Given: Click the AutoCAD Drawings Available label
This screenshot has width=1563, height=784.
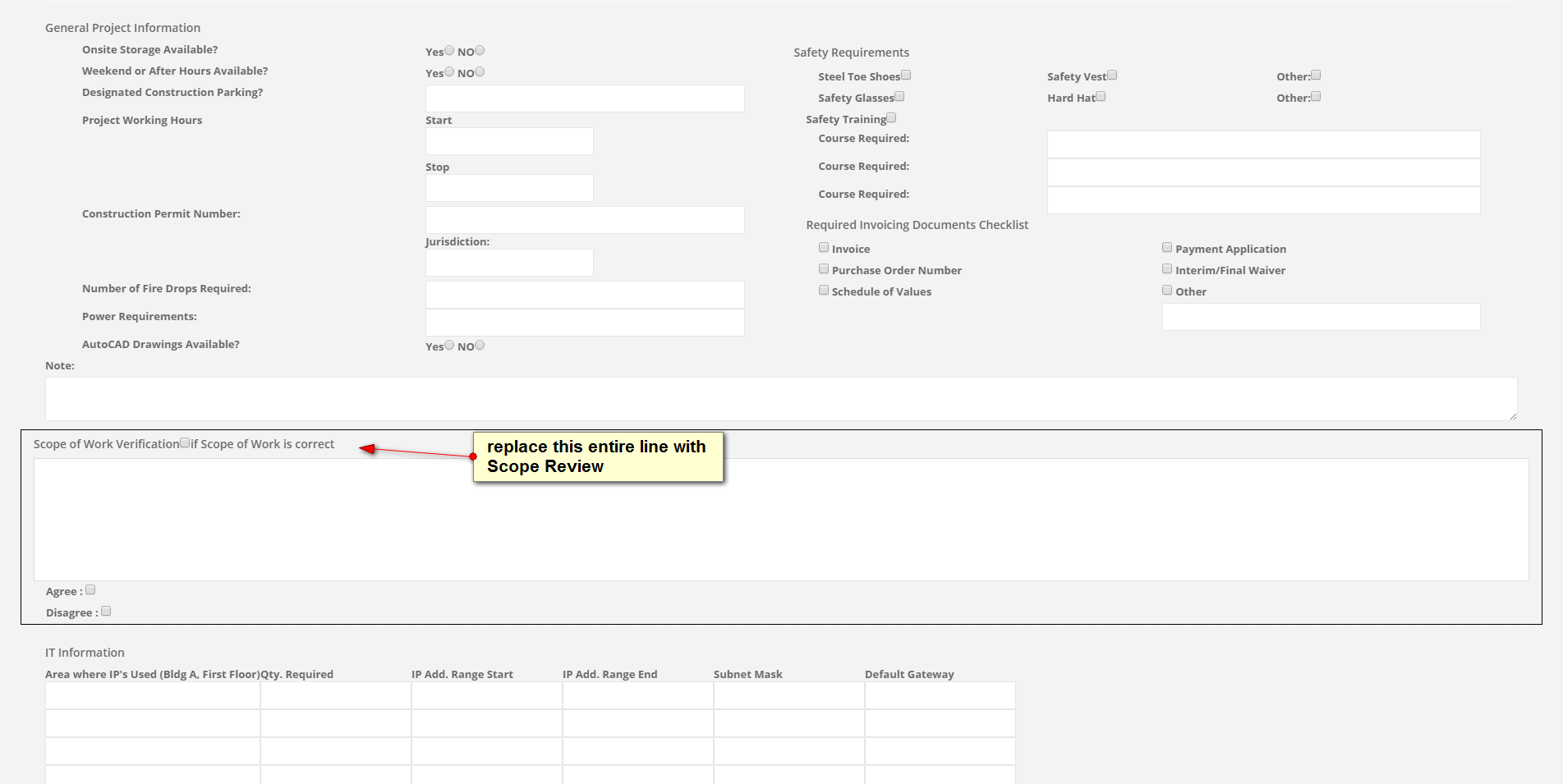Looking at the screenshot, I should tap(161, 344).
